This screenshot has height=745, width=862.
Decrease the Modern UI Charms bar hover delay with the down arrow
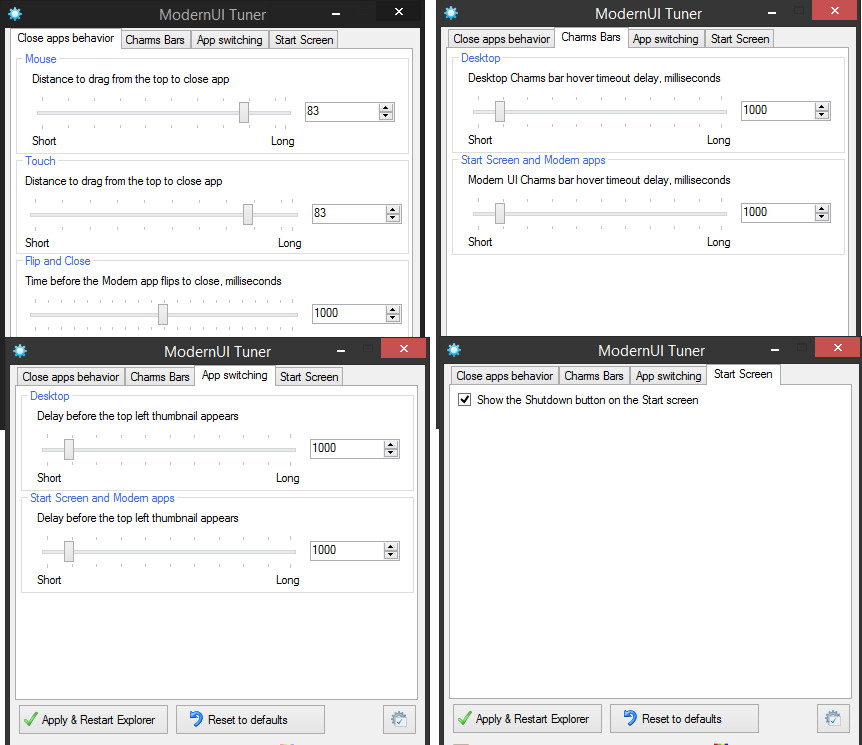pos(822,217)
